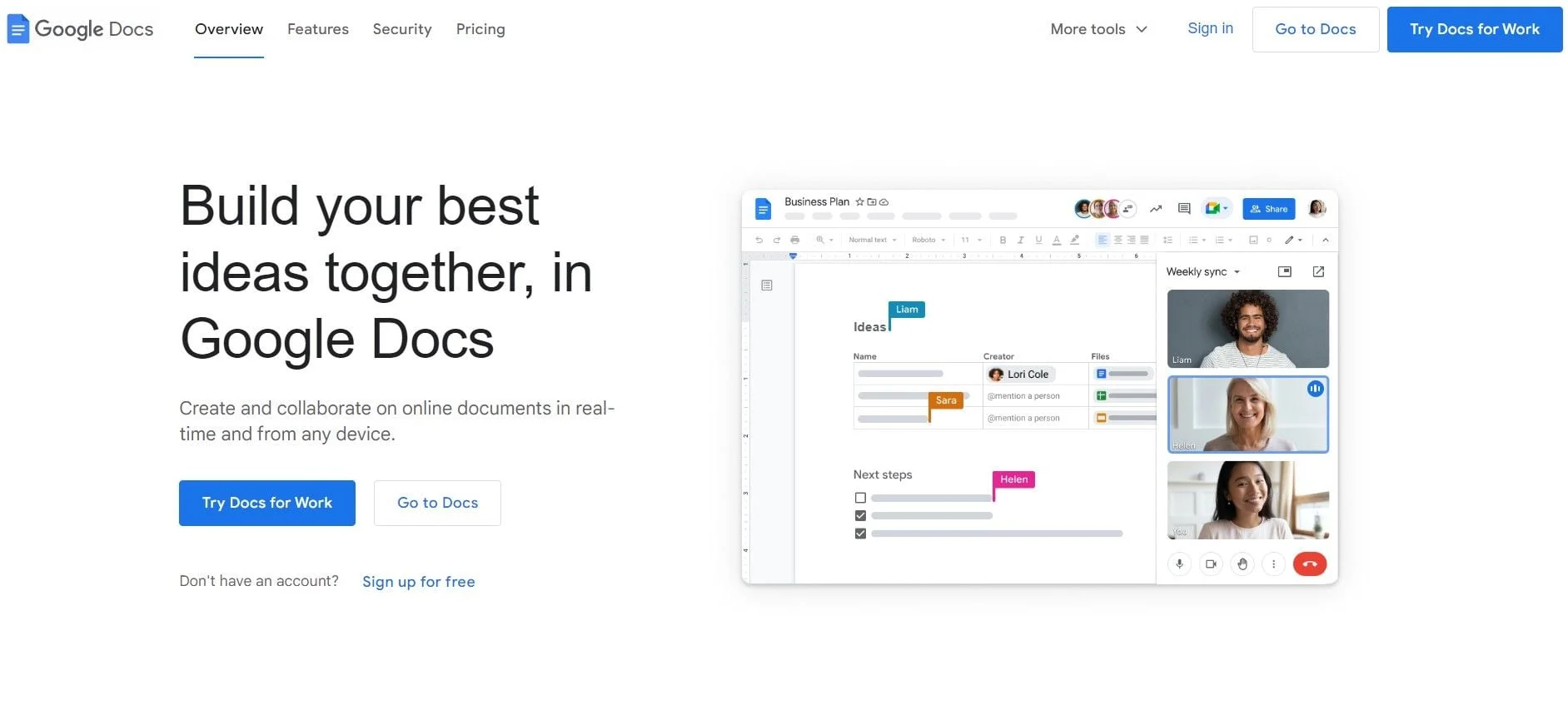This screenshot has width=1568, height=710.
Task: Toggle the third Next steps checkbox
Action: tap(860, 534)
